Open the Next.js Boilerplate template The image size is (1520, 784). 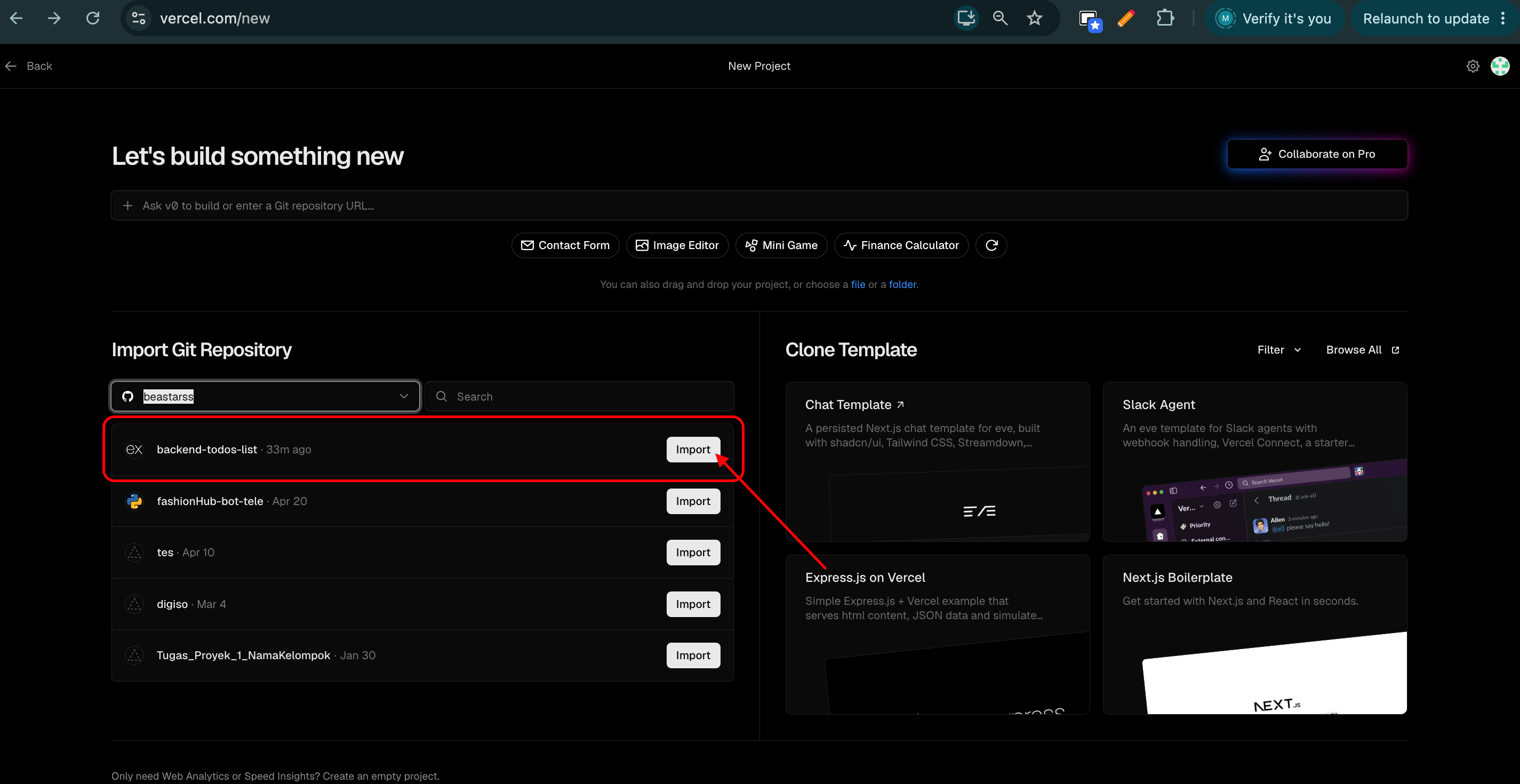1254,635
